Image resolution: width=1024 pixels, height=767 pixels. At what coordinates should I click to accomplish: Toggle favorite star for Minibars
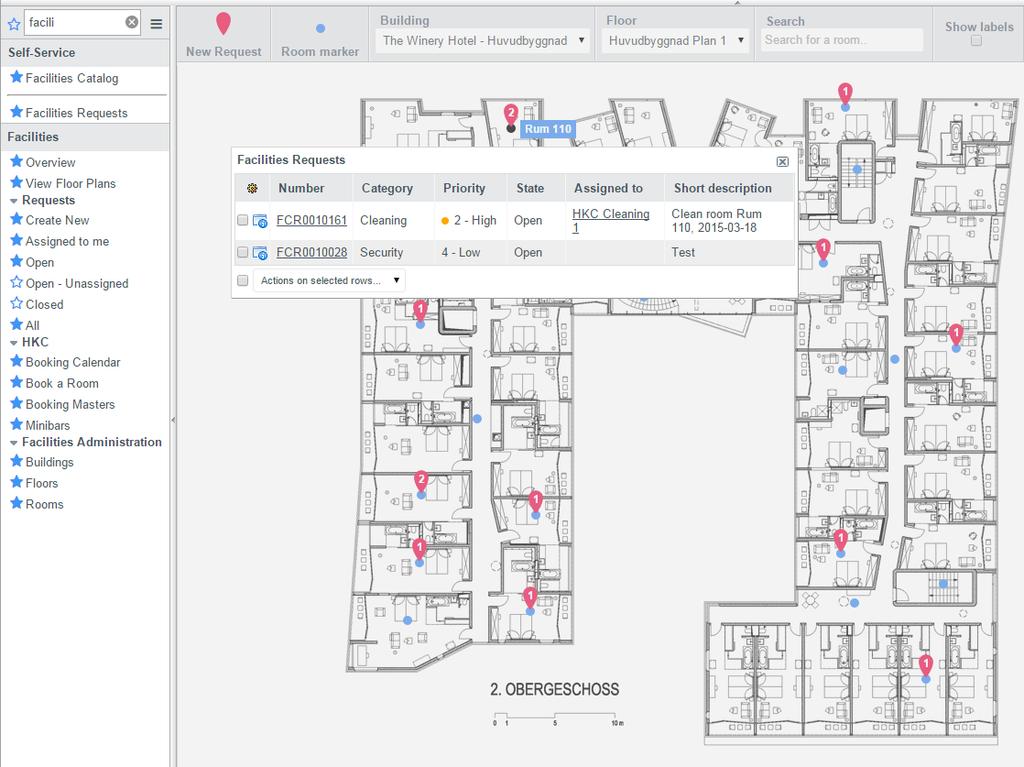(16, 424)
